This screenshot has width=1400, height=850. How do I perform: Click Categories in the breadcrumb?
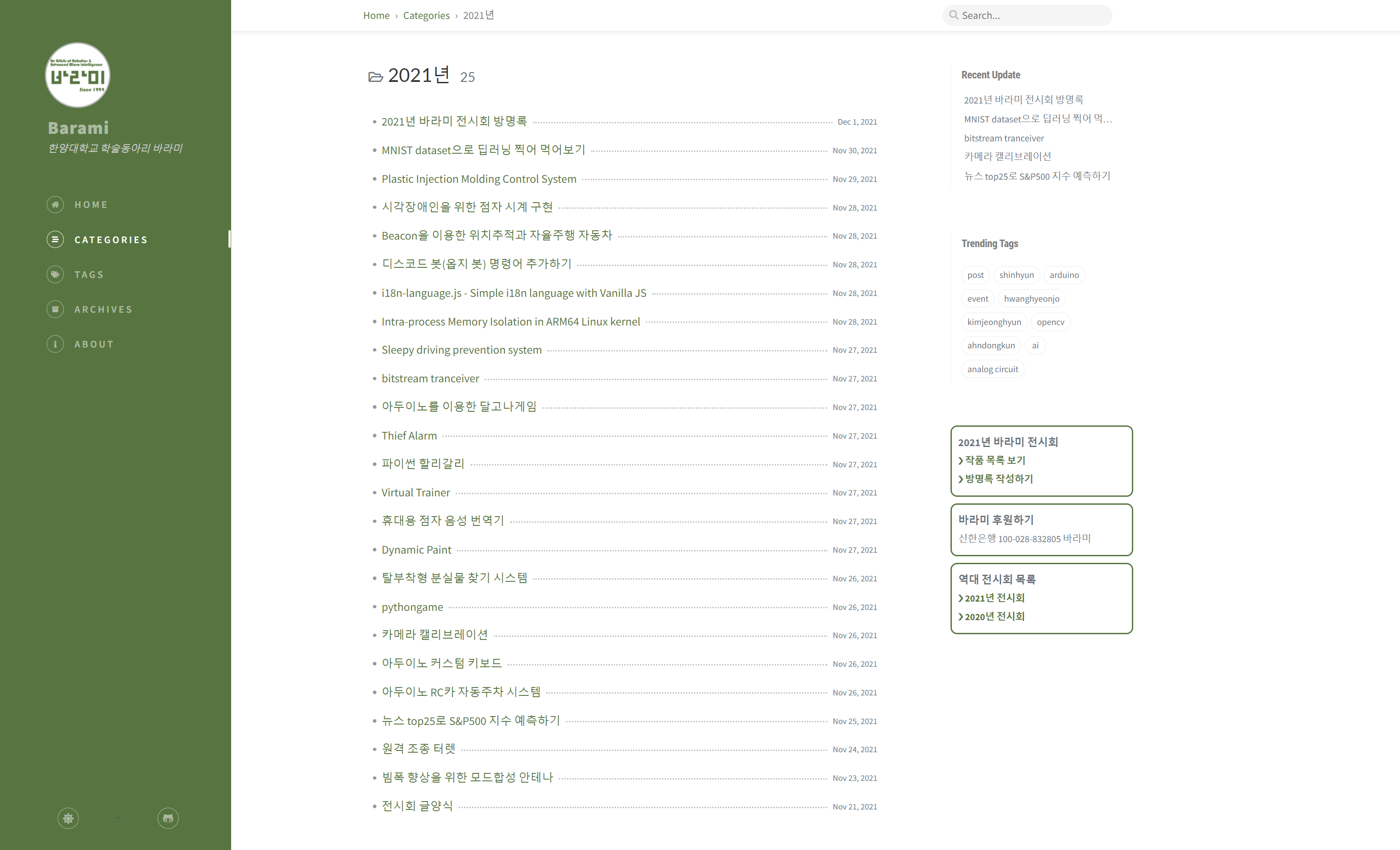[426, 15]
